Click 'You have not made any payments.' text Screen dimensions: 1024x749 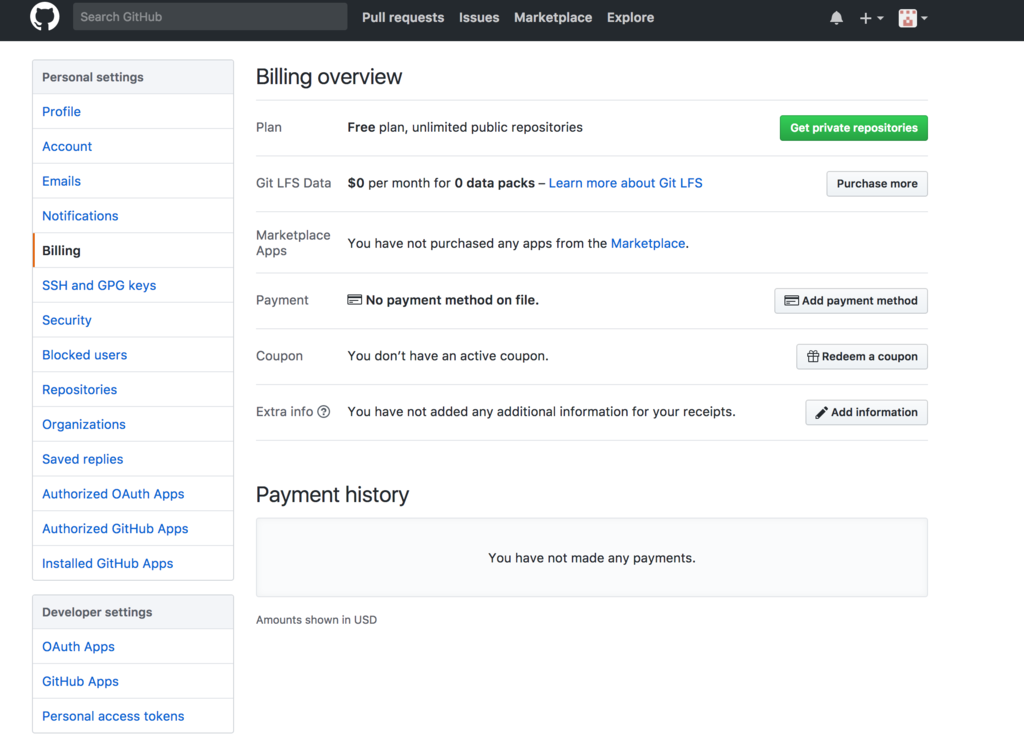click(592, 558)
